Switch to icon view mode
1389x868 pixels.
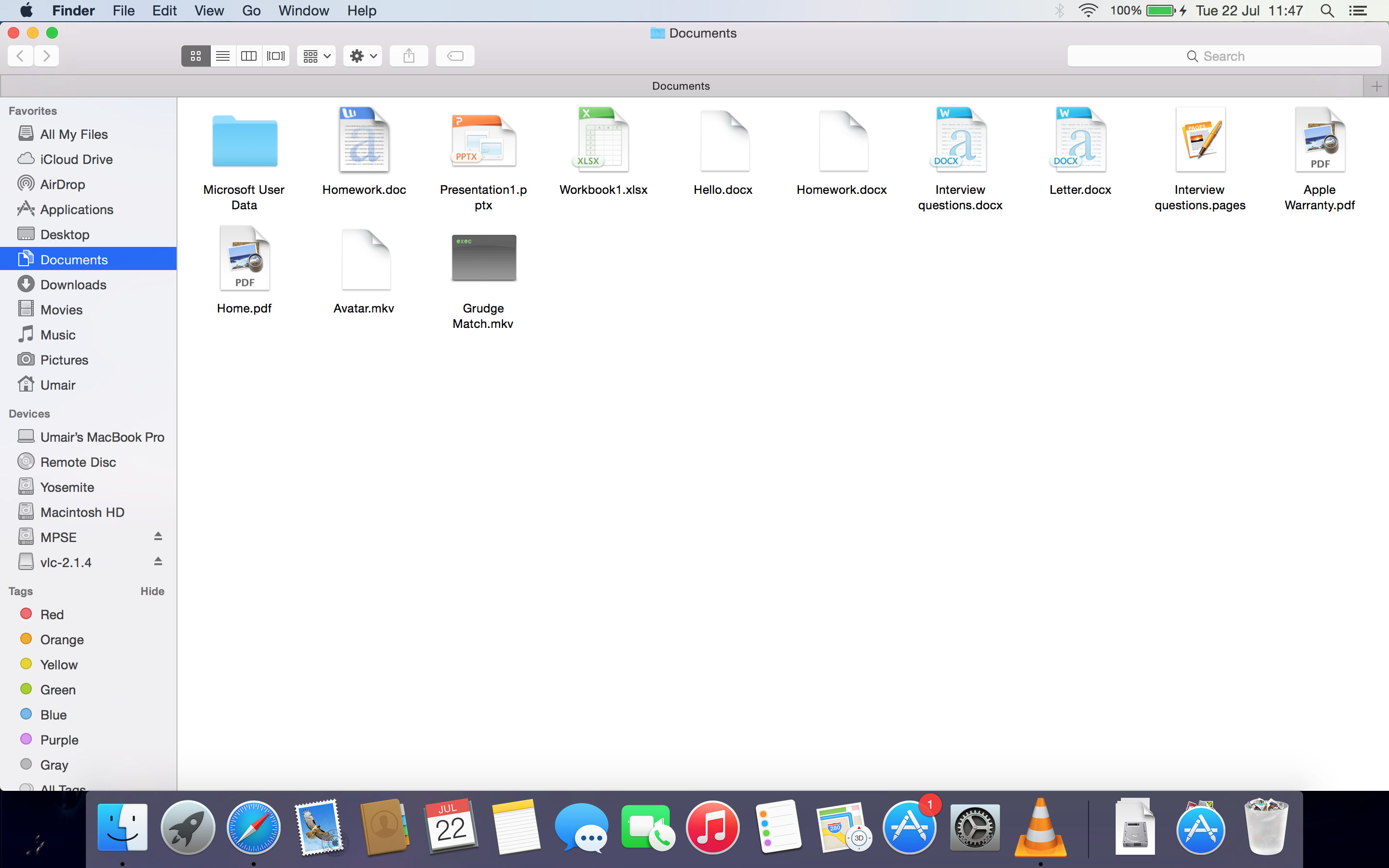196,55
